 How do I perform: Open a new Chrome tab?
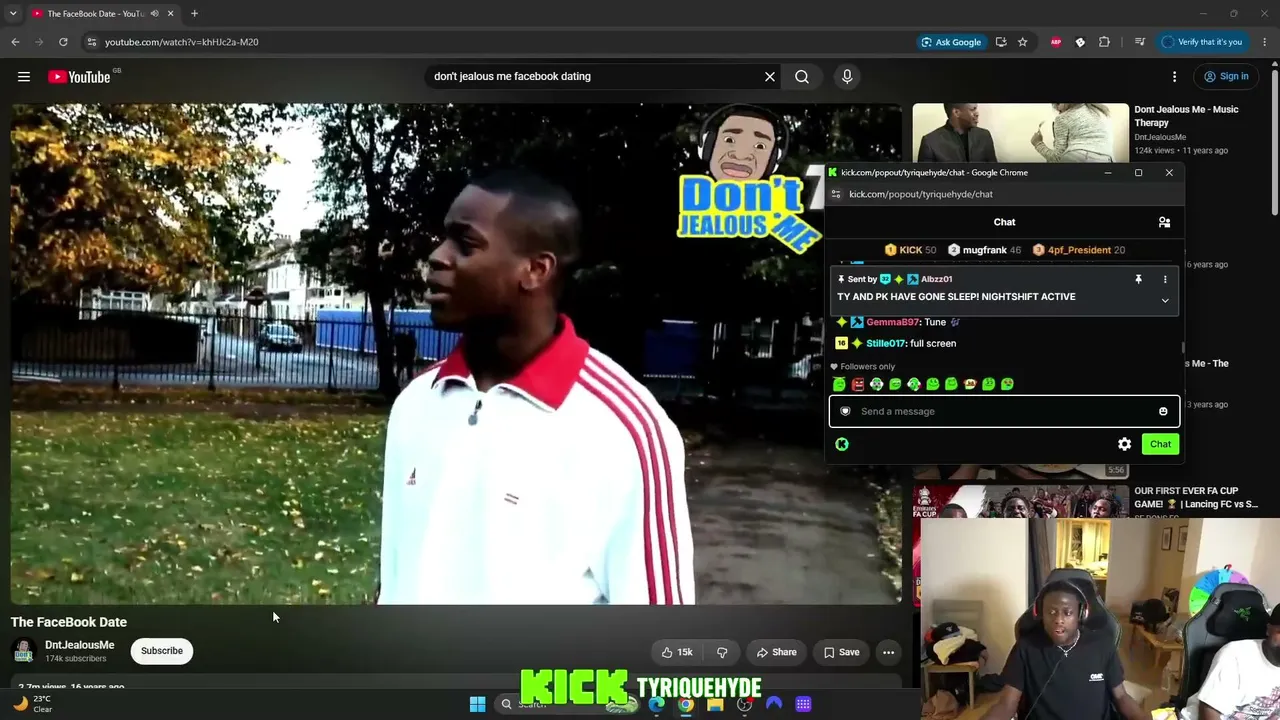click(194, 14)
